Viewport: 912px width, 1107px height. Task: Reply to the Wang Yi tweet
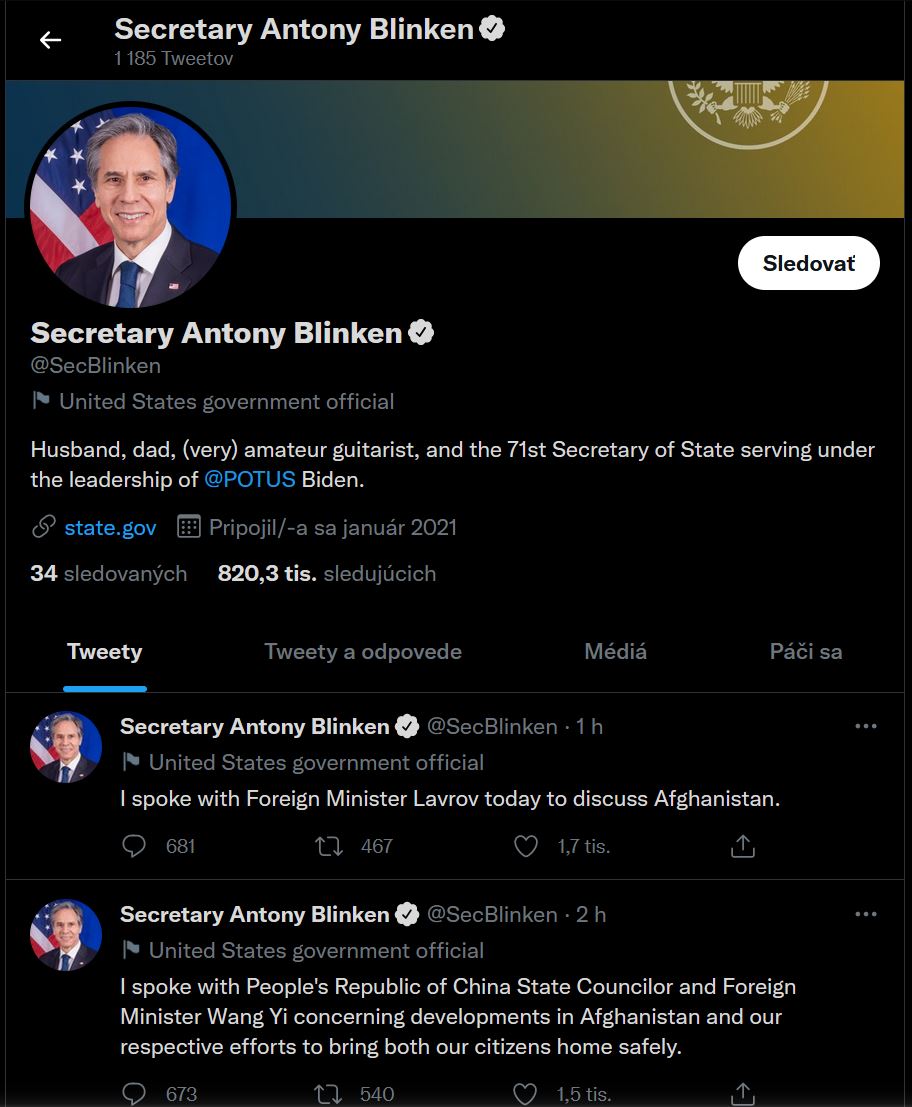[134, 1093]
